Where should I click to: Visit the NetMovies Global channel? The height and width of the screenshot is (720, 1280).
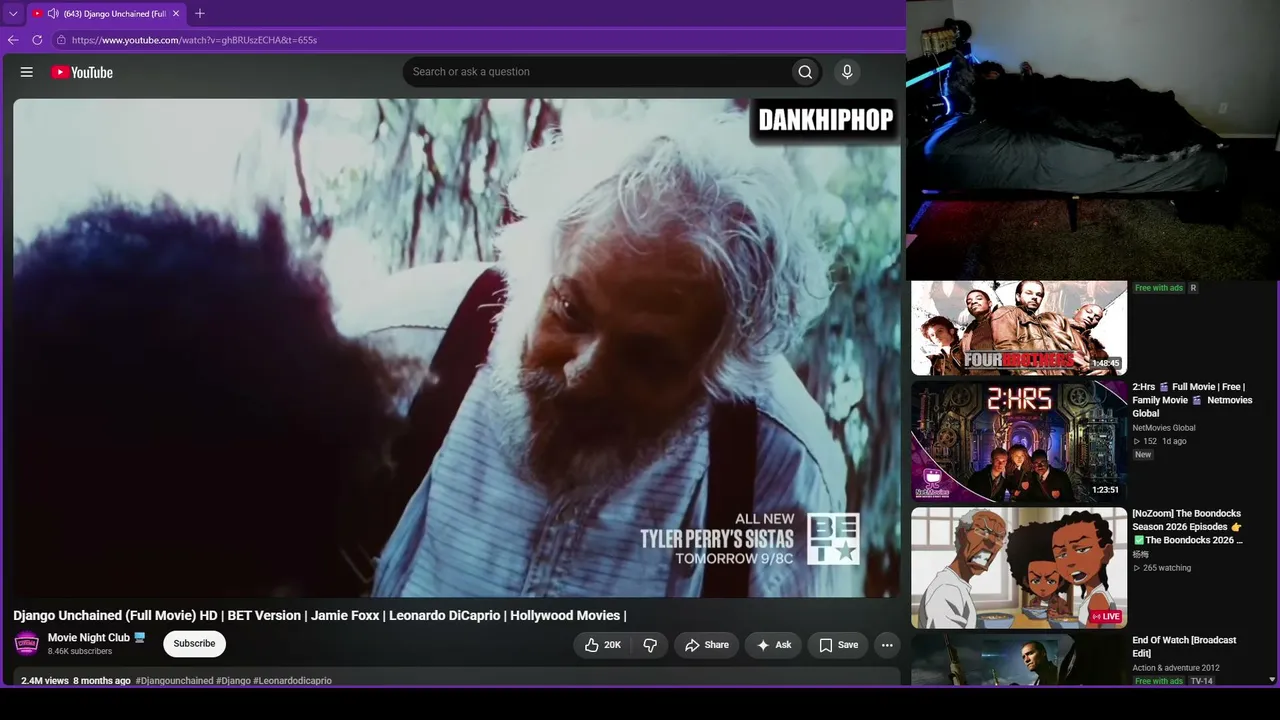(1164, 428)
